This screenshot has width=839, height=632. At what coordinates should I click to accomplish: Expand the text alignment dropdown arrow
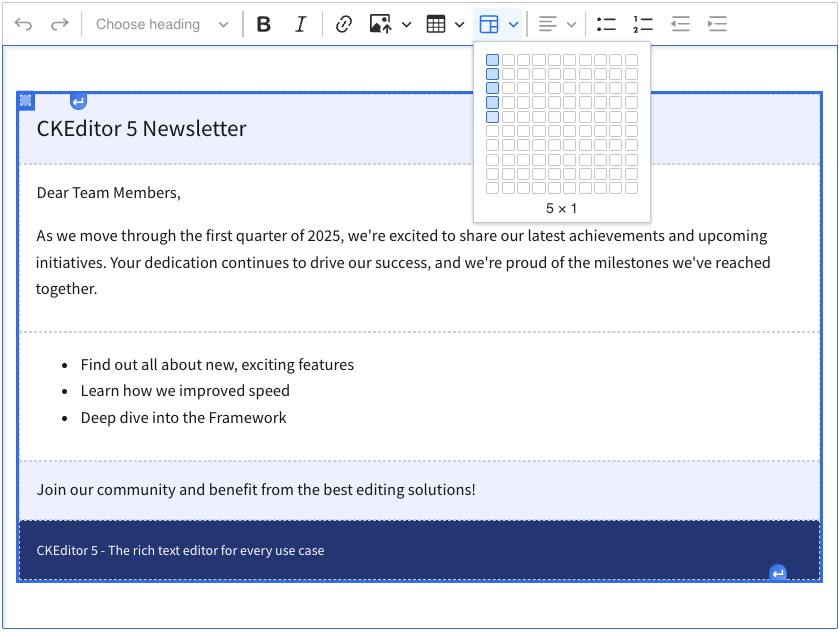[571, 24]
